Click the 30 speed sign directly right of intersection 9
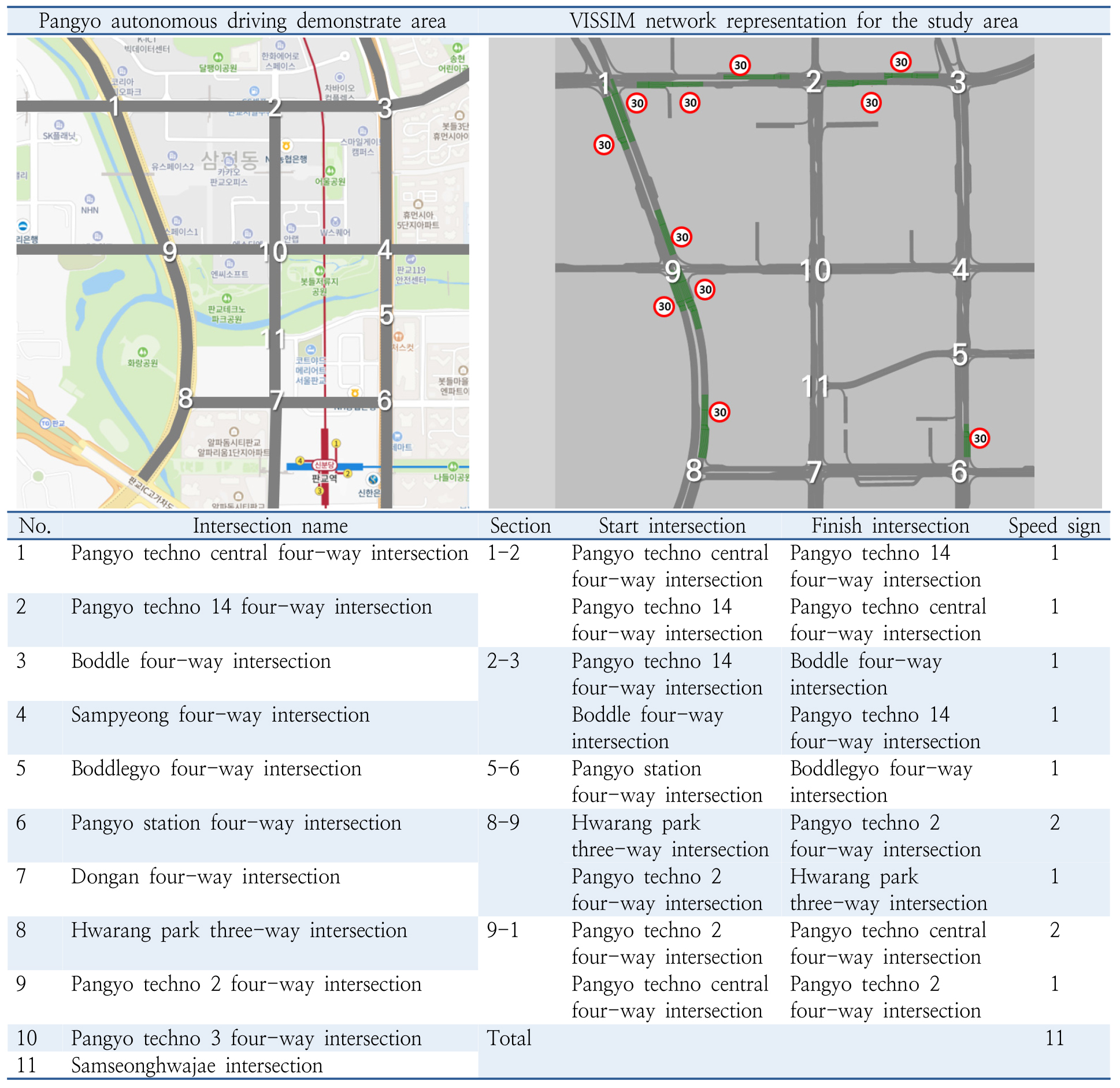1120x1088 pixels. [705, 289]
